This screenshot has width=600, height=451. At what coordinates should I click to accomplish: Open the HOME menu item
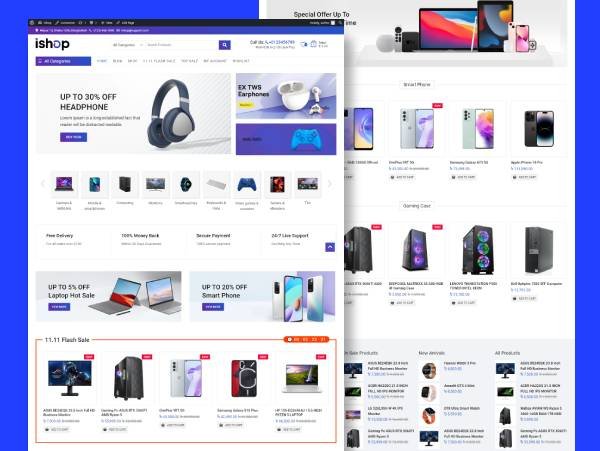point(102,61)
